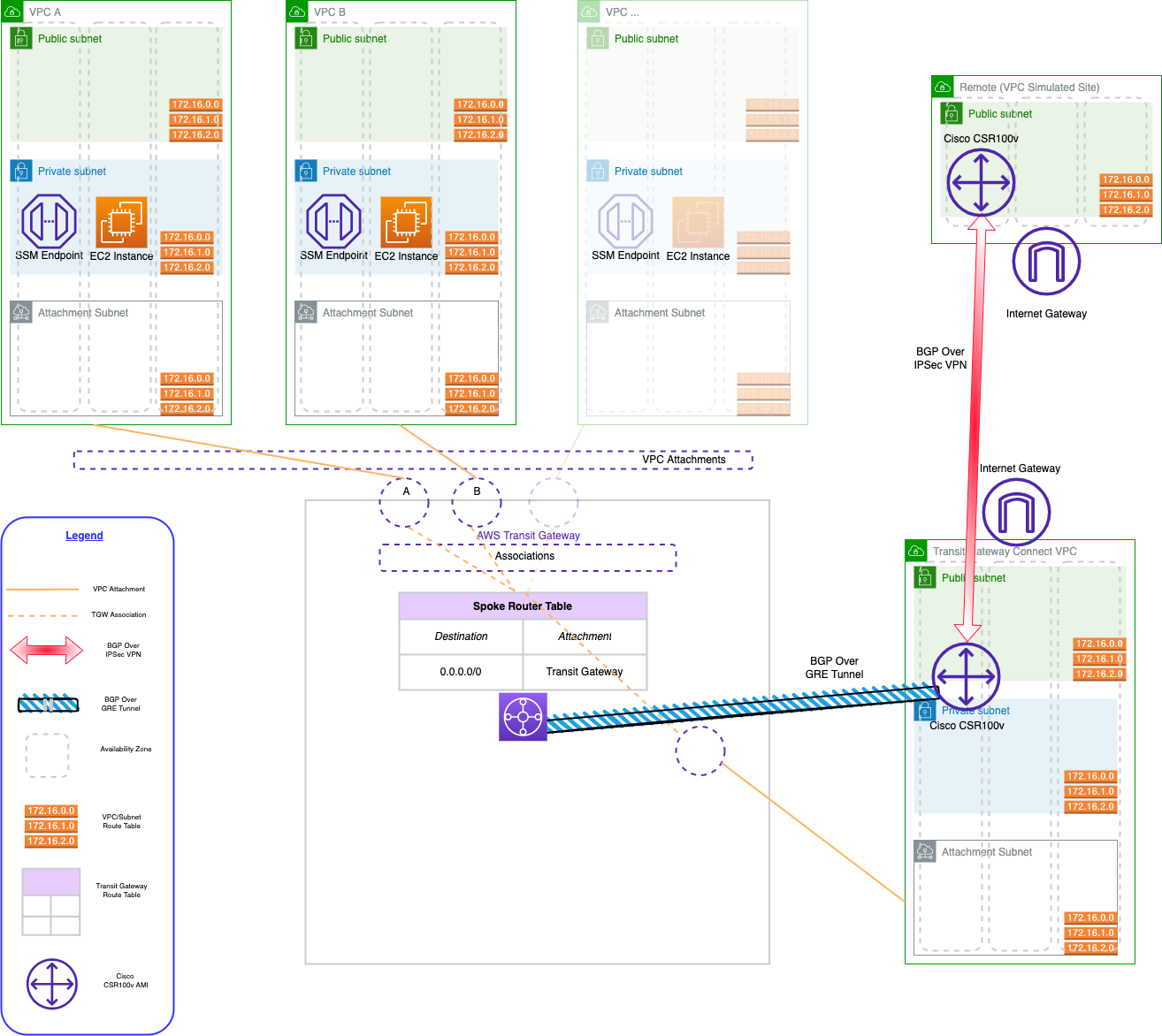Image resolution: width=1162 pixels, height=1036 pixels.
Task: Select the Private subnet lock icon in VPC A
Action: [21, 171]
